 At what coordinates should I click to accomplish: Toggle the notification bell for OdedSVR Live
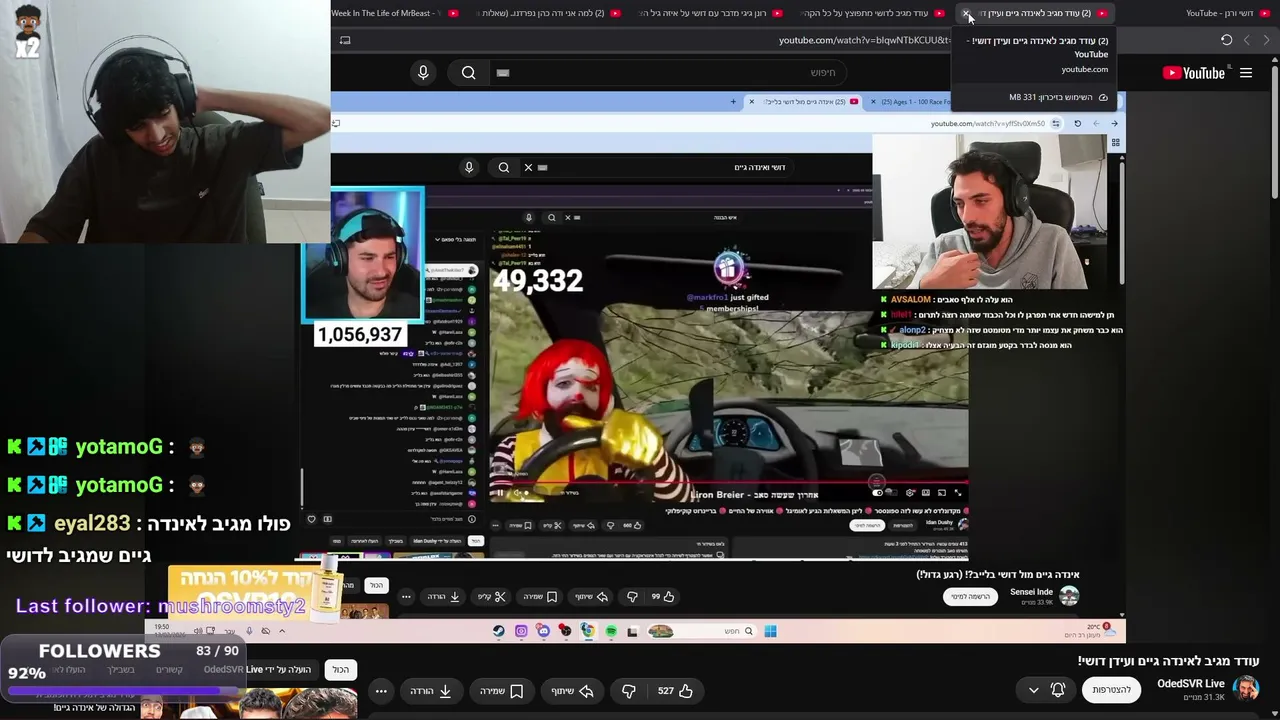(x=1058, y=690)
